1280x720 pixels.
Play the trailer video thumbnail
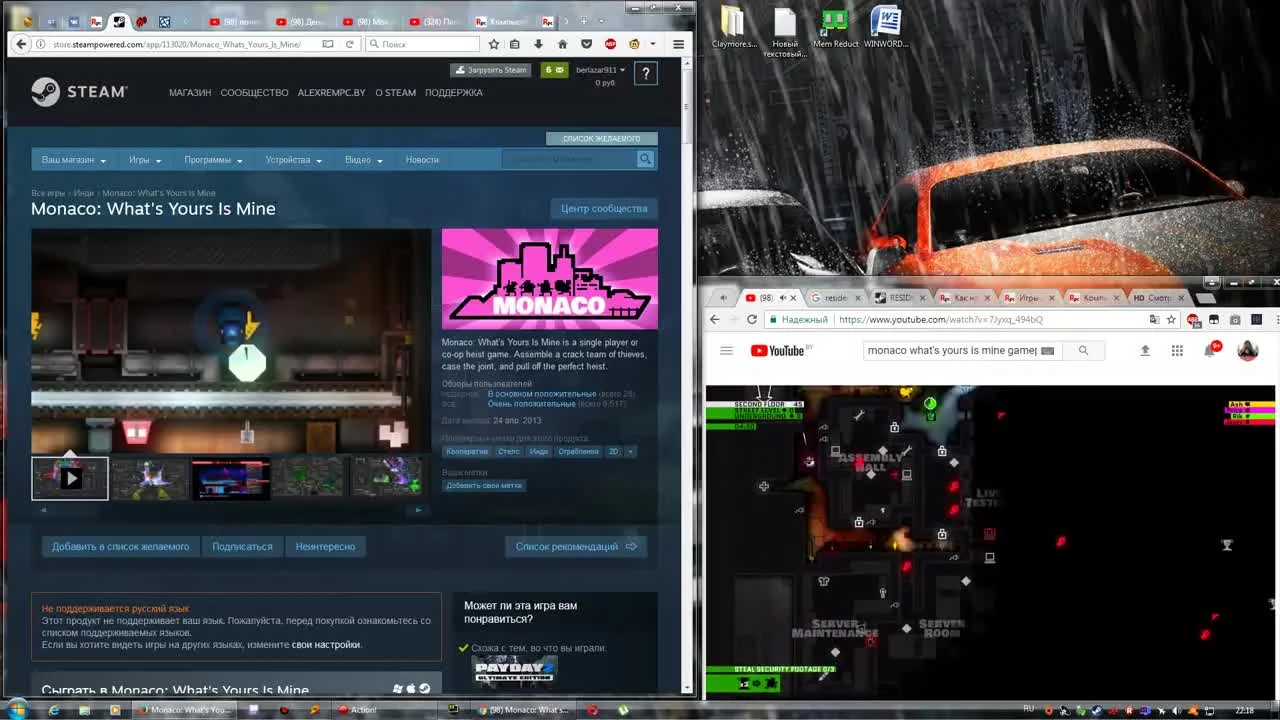point(70,479)
